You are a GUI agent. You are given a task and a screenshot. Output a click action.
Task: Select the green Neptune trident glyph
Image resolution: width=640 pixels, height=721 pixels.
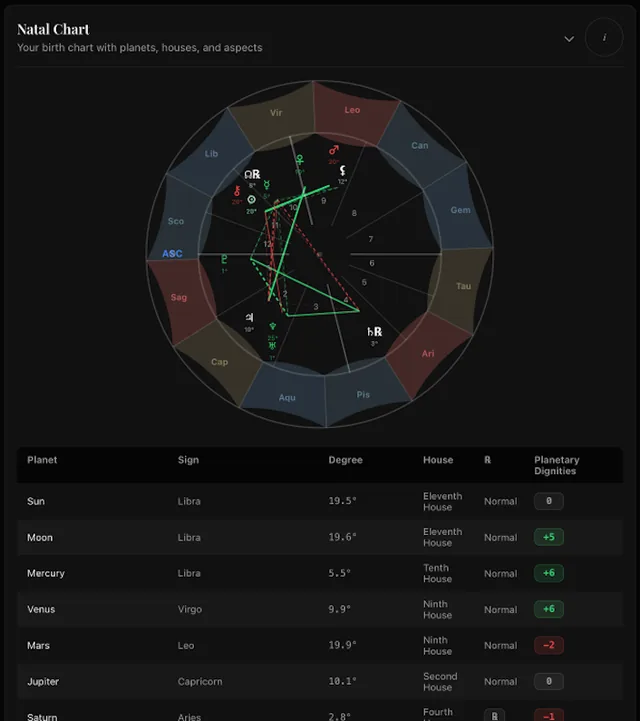click(273, 326)
